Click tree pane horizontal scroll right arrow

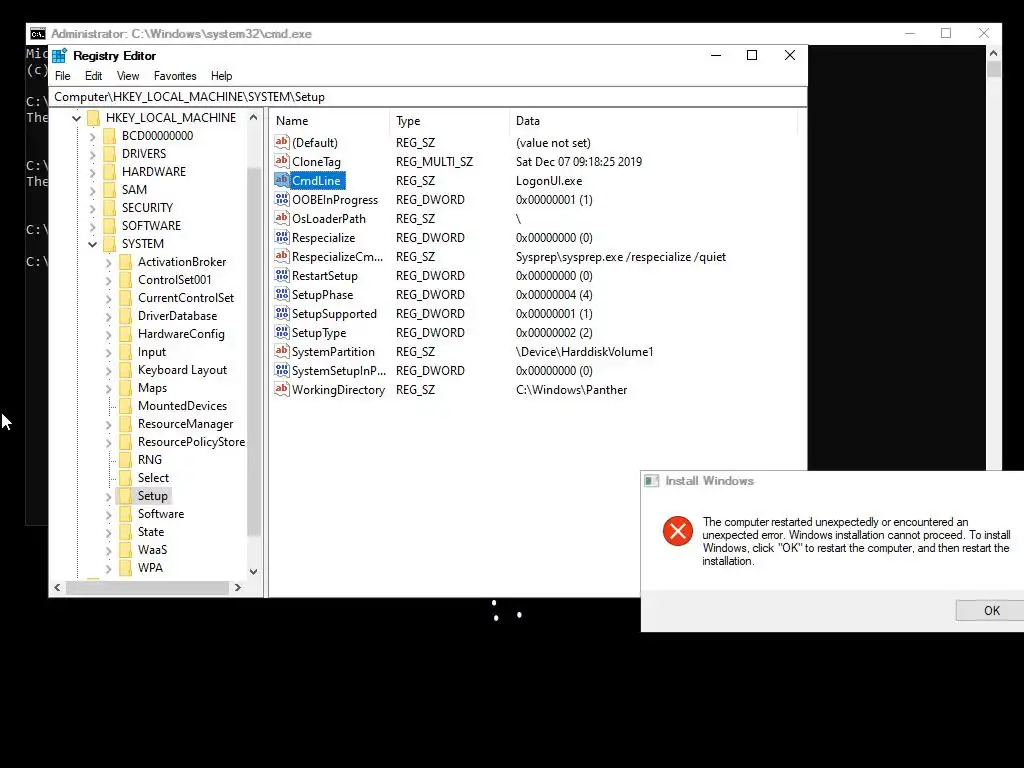click(x=238, y=587)
